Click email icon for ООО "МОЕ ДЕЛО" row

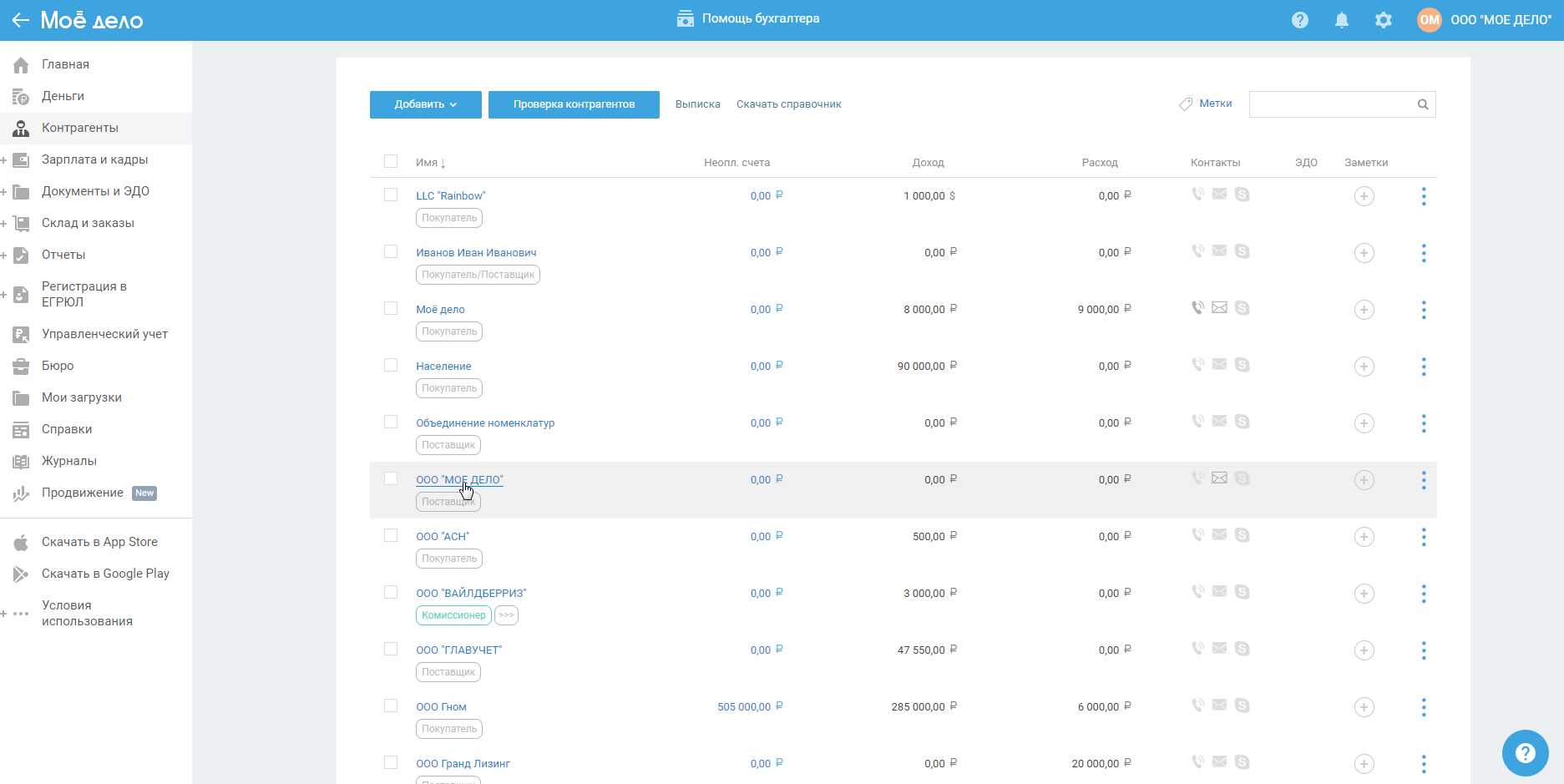tap(1219, 478)
